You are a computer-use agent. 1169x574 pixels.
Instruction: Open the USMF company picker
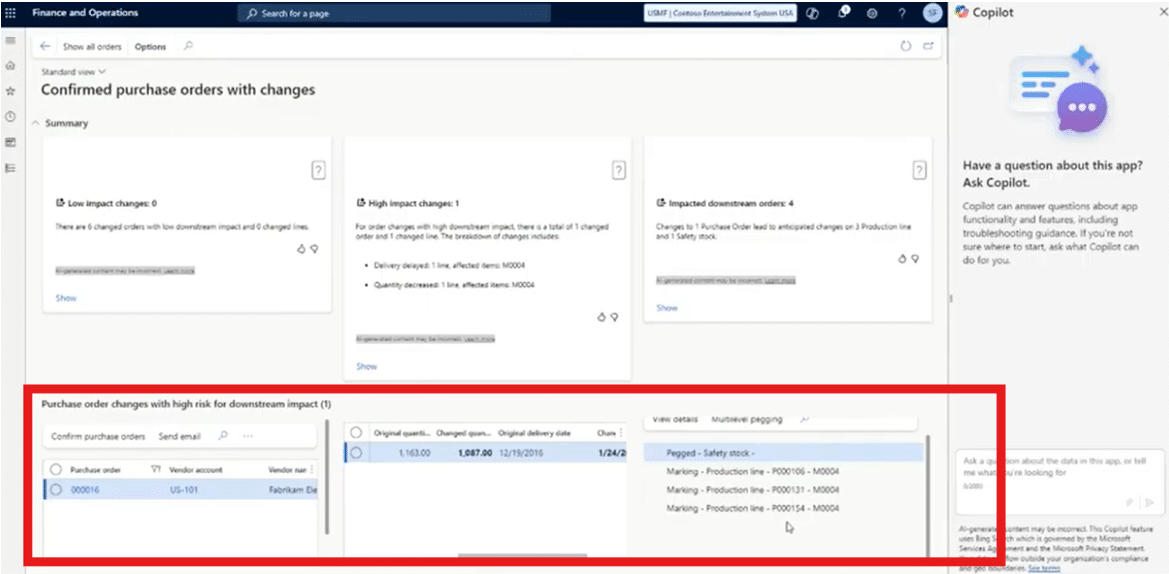pos(720,13)
